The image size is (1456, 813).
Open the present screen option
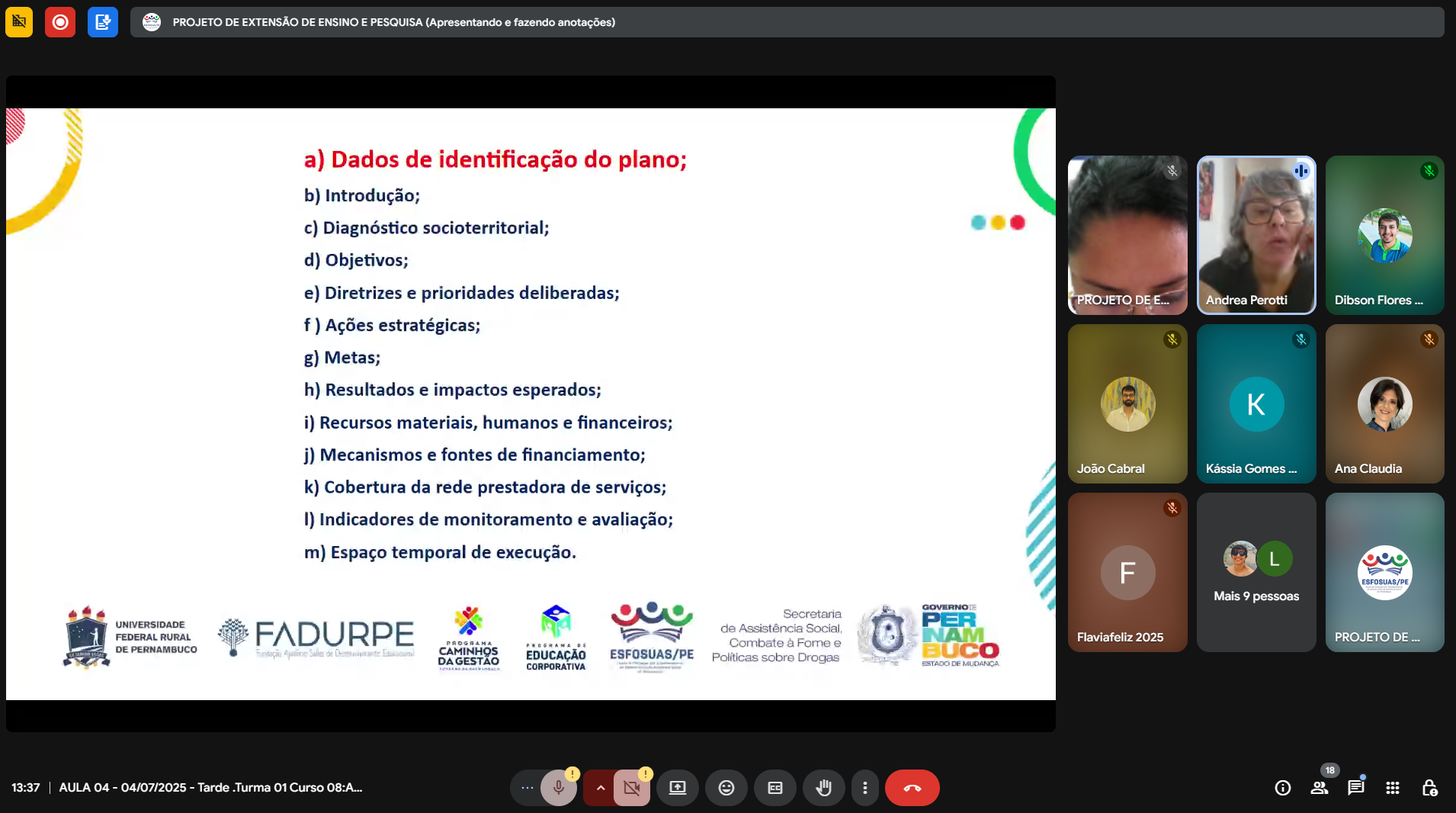tap(678, 788)
